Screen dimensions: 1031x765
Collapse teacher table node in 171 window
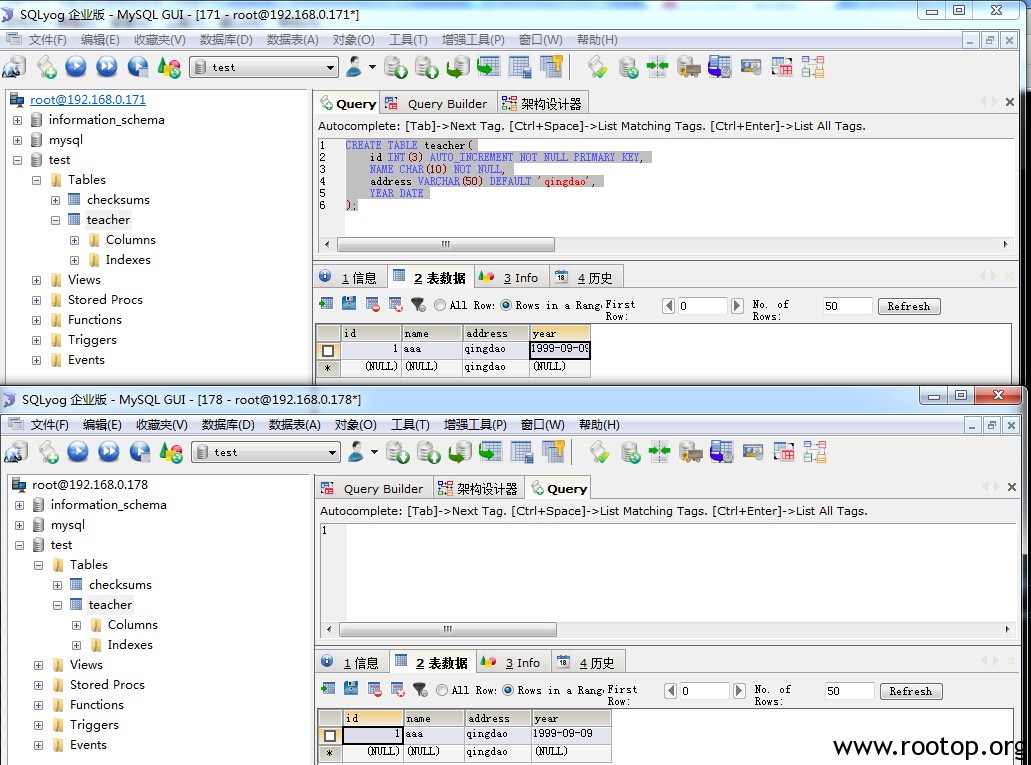click(56, 220)
